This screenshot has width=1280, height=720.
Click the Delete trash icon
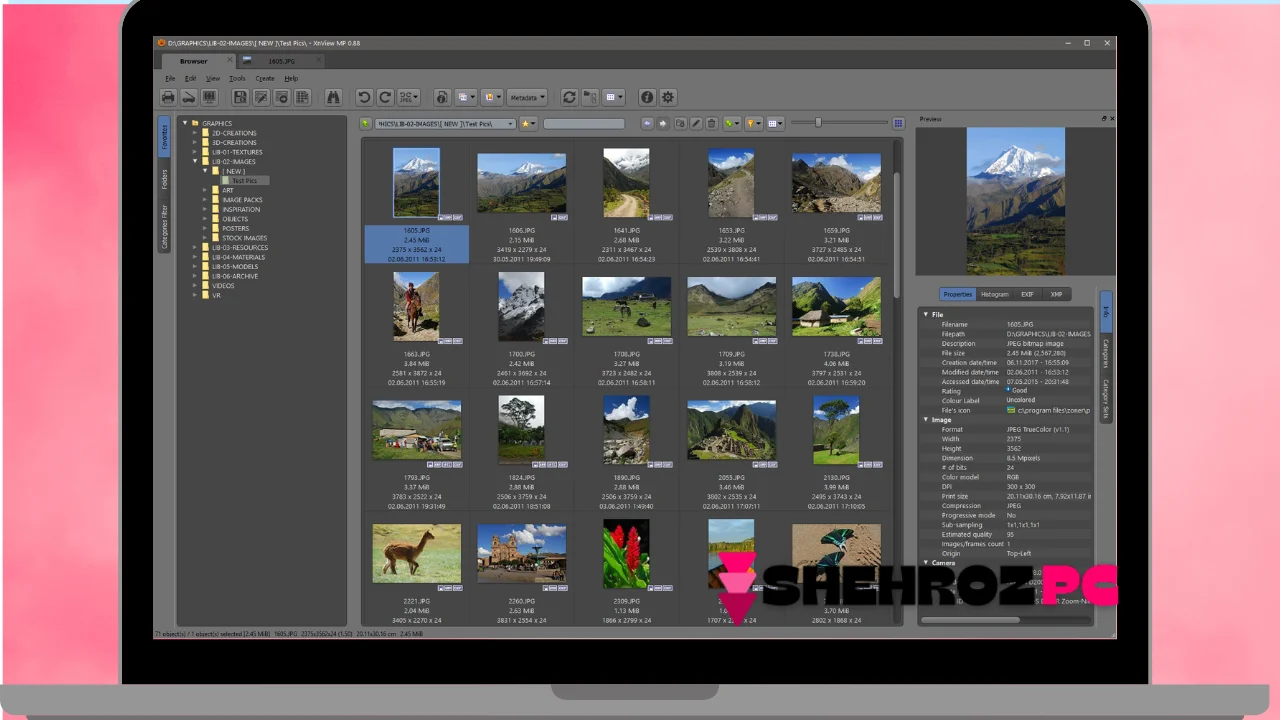pyautogui.click(x=712, y=123)
